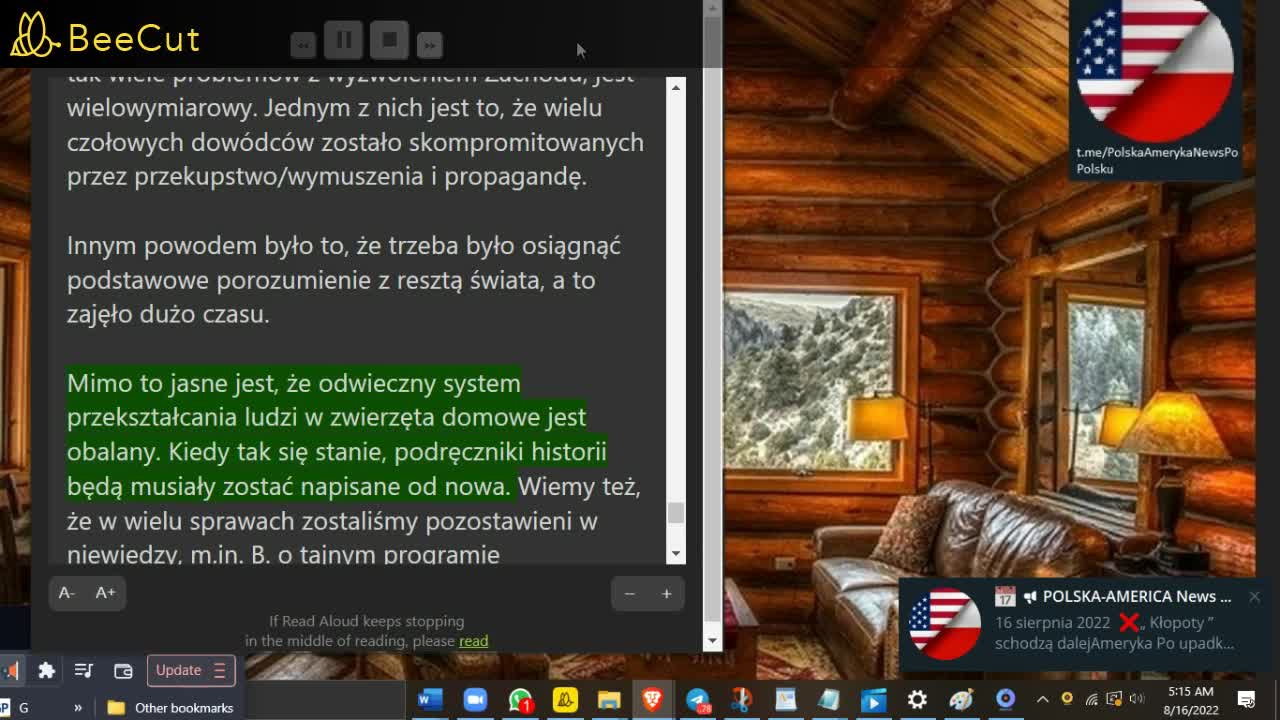Image resolution: width=1280 pixels, height=720 pixels.
Task: Open Movies & TV app in taskbar
Action: click(873, 700)
